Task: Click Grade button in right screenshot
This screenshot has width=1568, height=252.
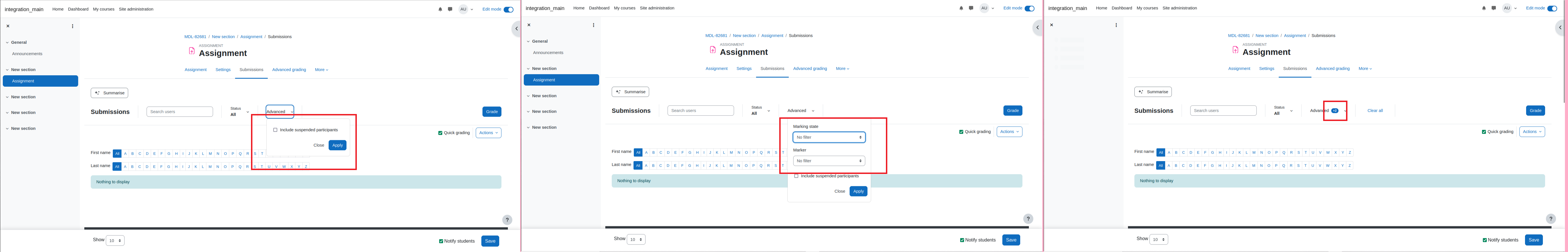Action: [x=1535, y=110]
